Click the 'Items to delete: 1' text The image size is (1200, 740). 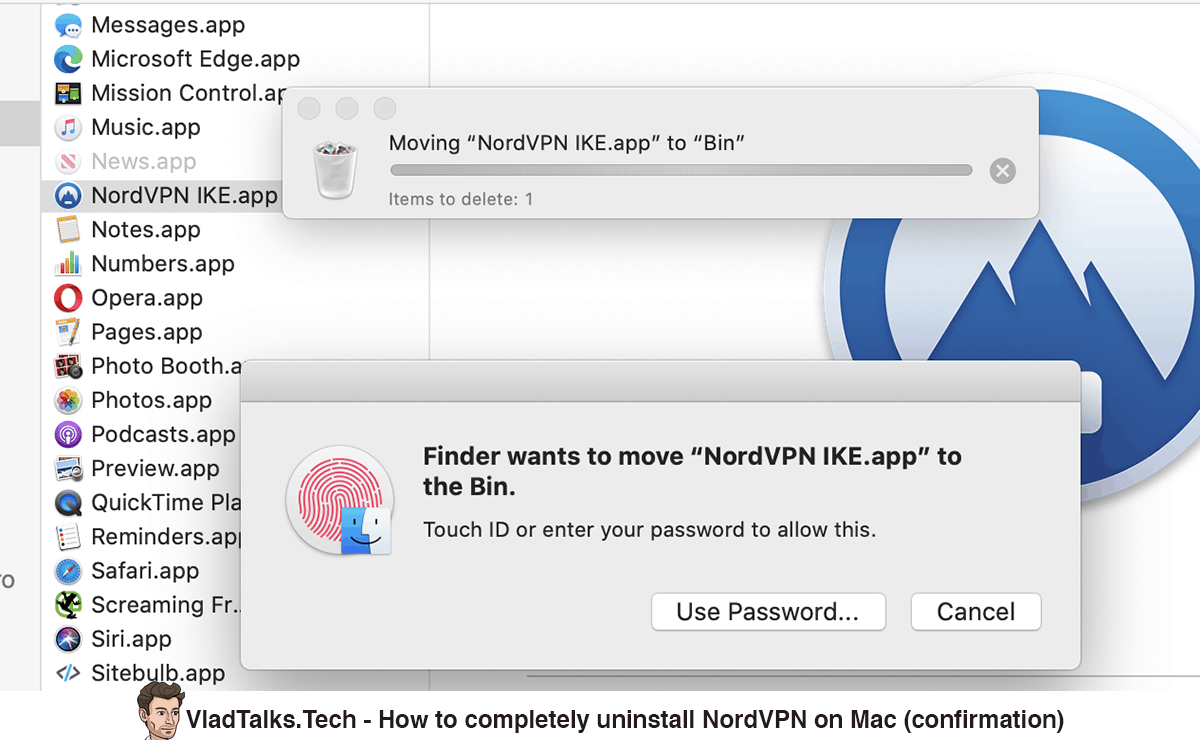pos(461,199)
